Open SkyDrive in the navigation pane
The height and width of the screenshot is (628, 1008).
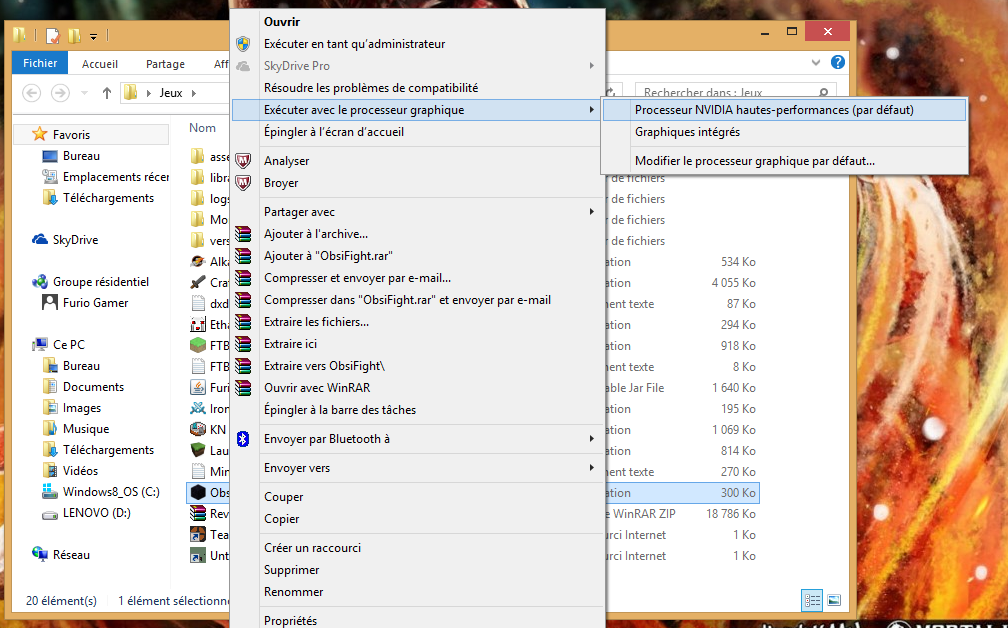point(66,240)
